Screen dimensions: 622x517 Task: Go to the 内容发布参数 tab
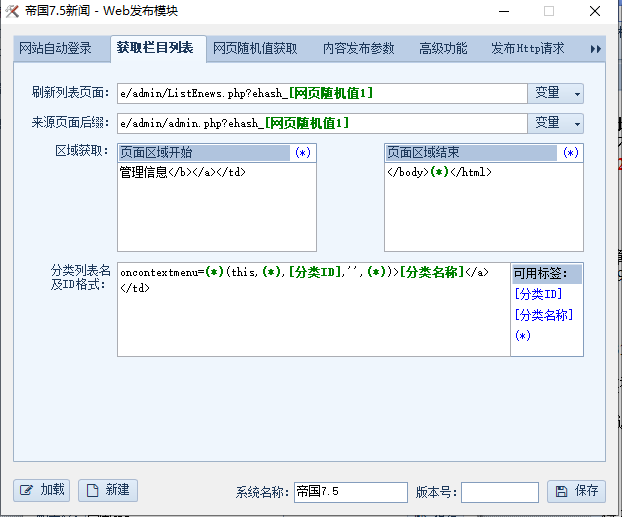pos(359,48)
